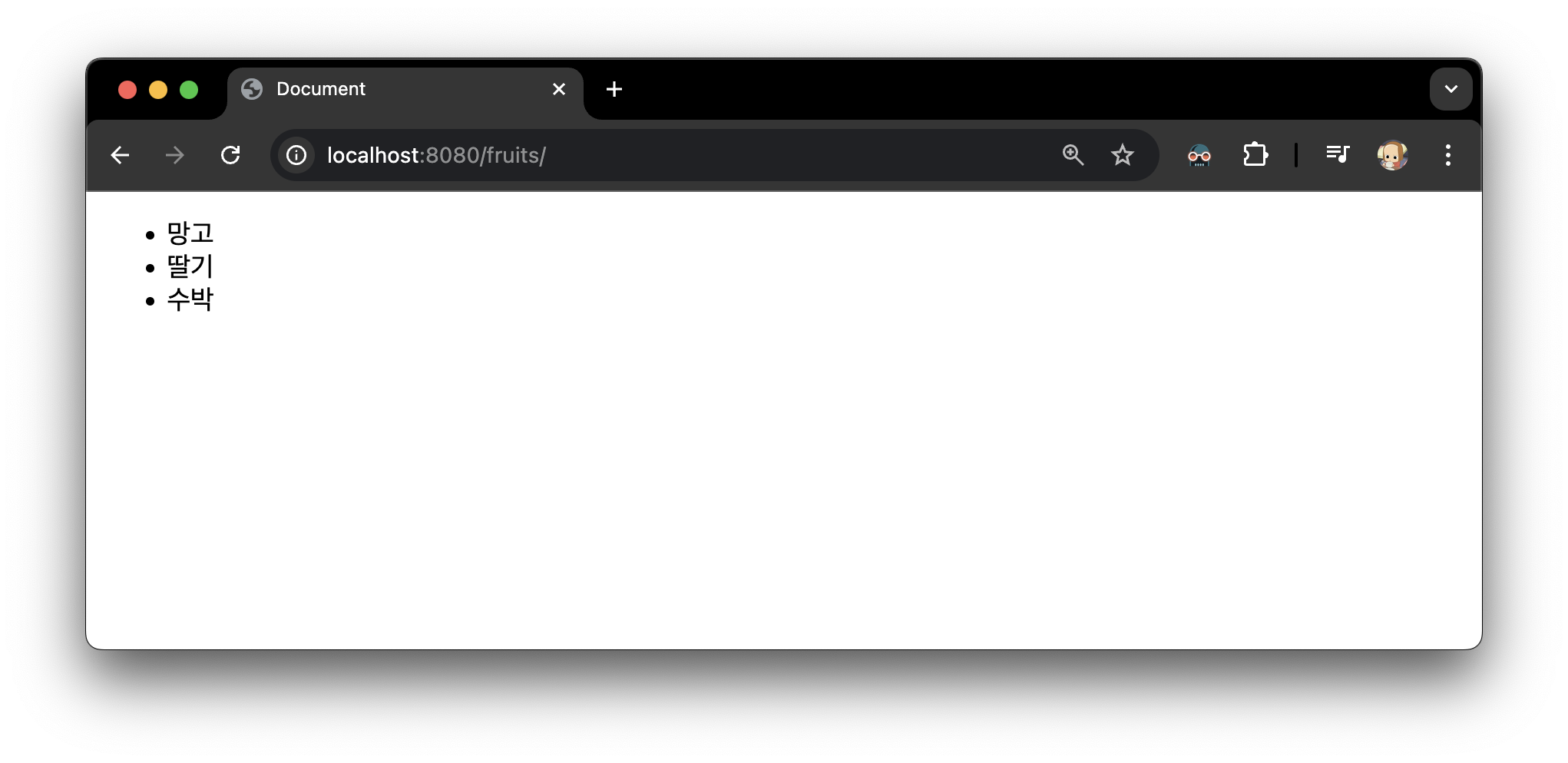Image resolution: width=1568 pixels, height=763 pixels.
Task: Open the profile avatar menu
Action: coord(1392,155)
